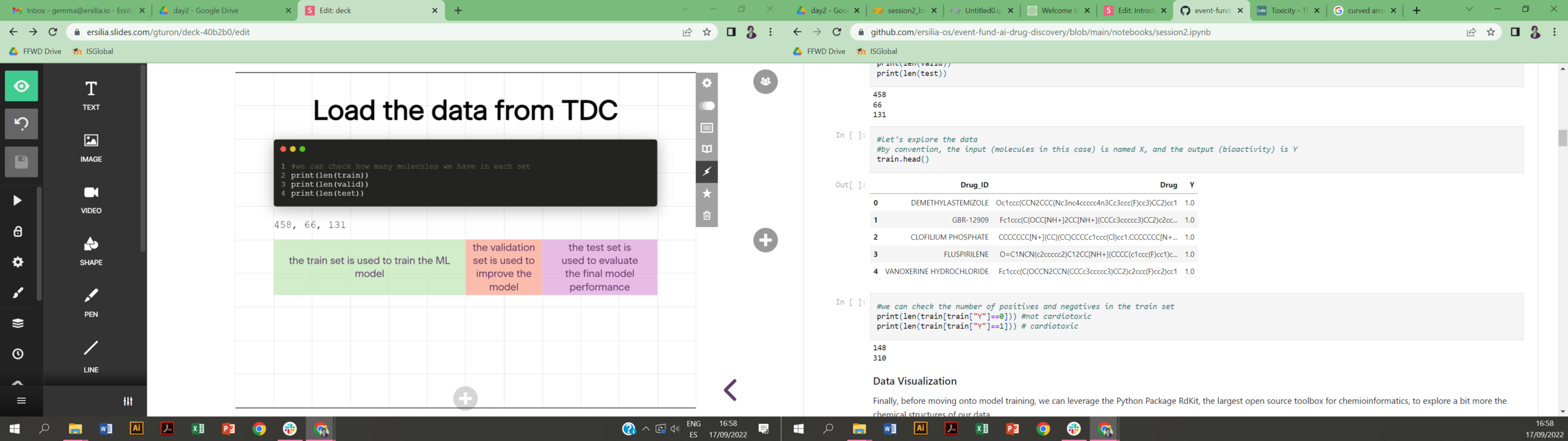
Task: Open the style brush icon in left sidebar
Action: [x=18, y=293]
